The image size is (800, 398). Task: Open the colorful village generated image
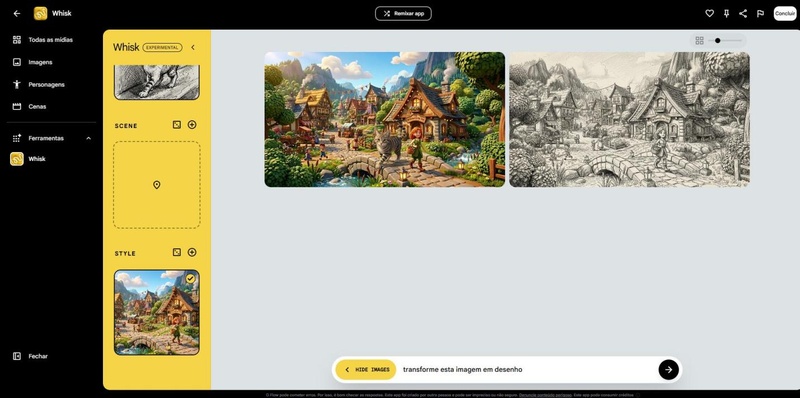pos(385,119)
